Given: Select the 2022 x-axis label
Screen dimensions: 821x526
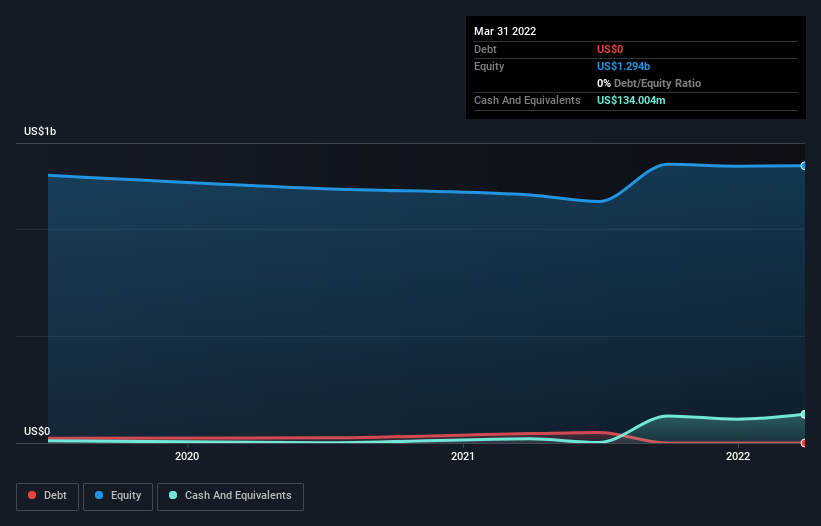Looking at the screenshot, I should point(738,456).
